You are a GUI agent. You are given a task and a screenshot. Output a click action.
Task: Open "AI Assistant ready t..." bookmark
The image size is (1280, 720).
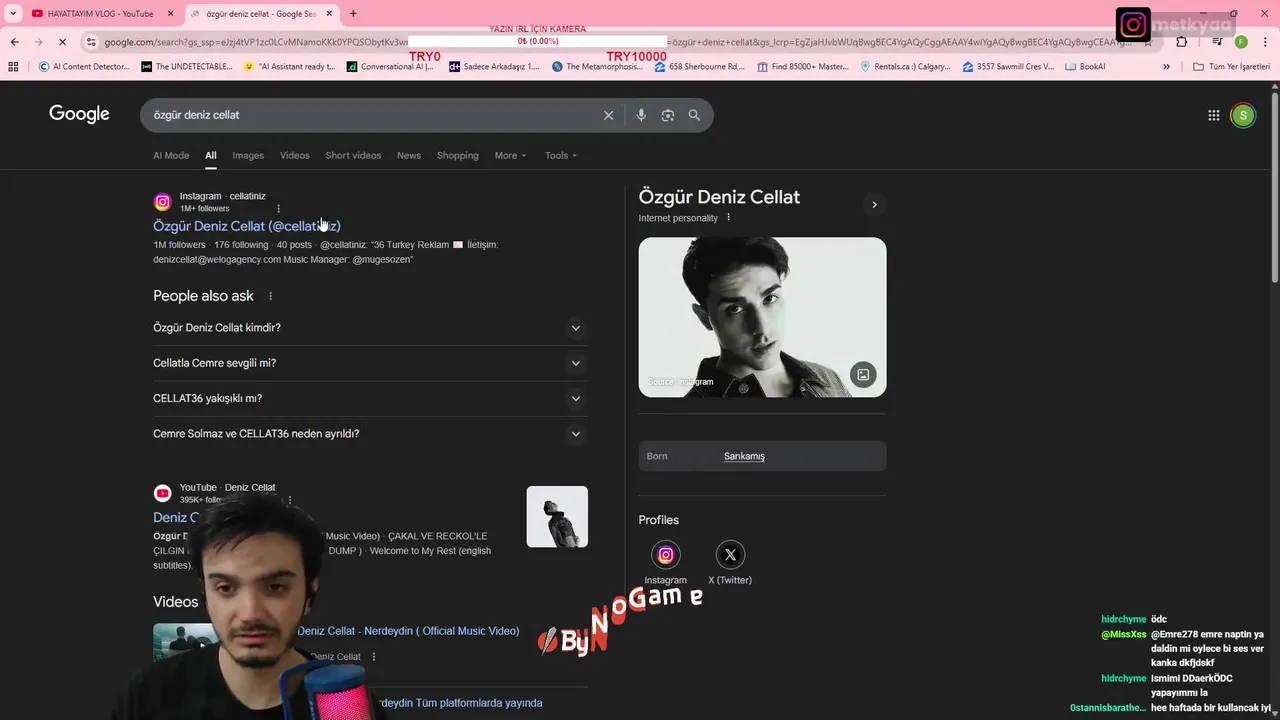point(289,67)
